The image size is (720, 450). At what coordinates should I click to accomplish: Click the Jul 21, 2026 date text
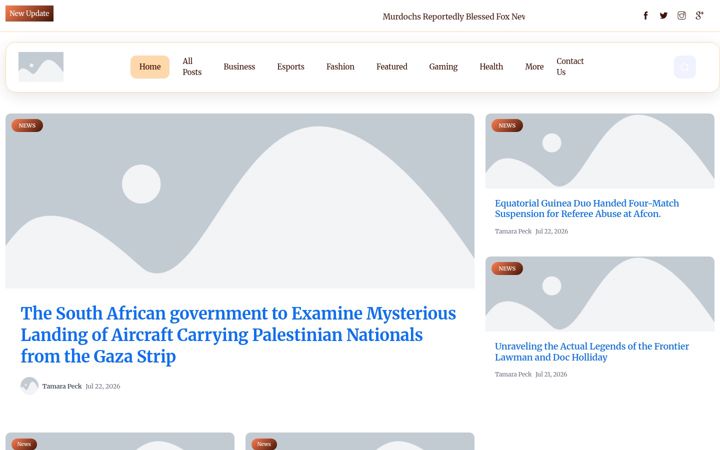(551, 374)
